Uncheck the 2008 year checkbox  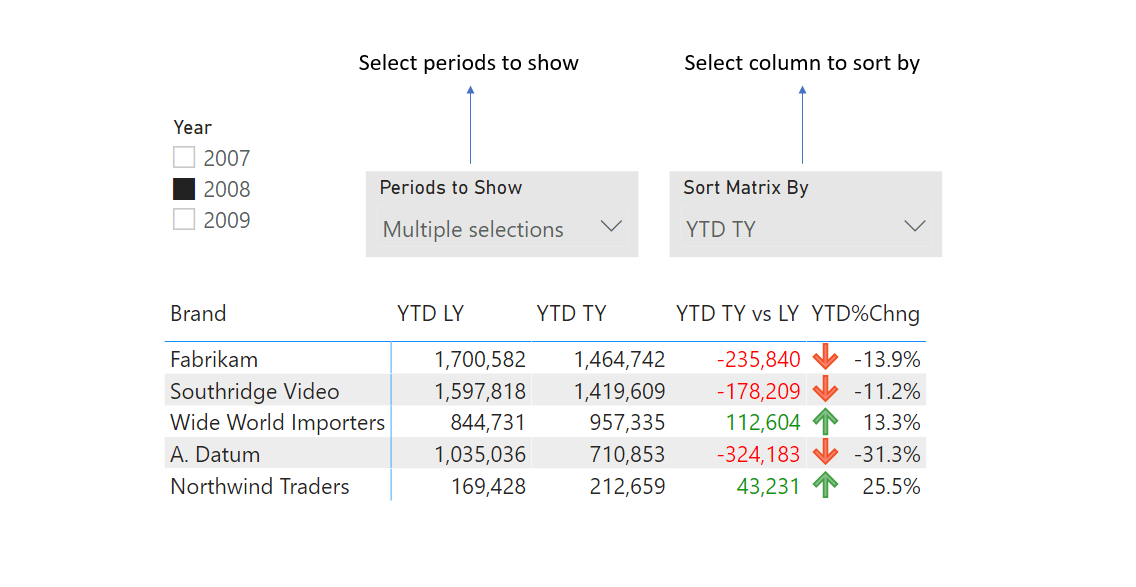tap(184, 189)
